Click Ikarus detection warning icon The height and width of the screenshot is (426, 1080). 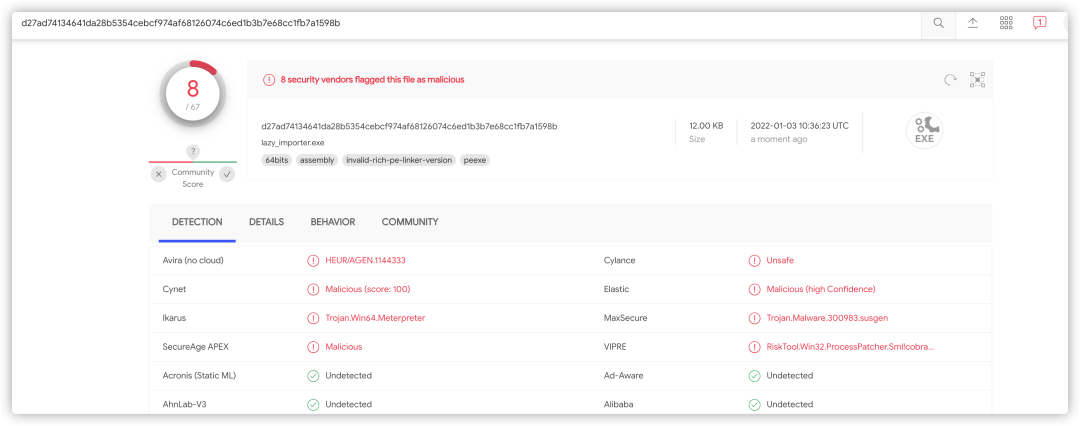pyautogui.click(x=313, y=318)
